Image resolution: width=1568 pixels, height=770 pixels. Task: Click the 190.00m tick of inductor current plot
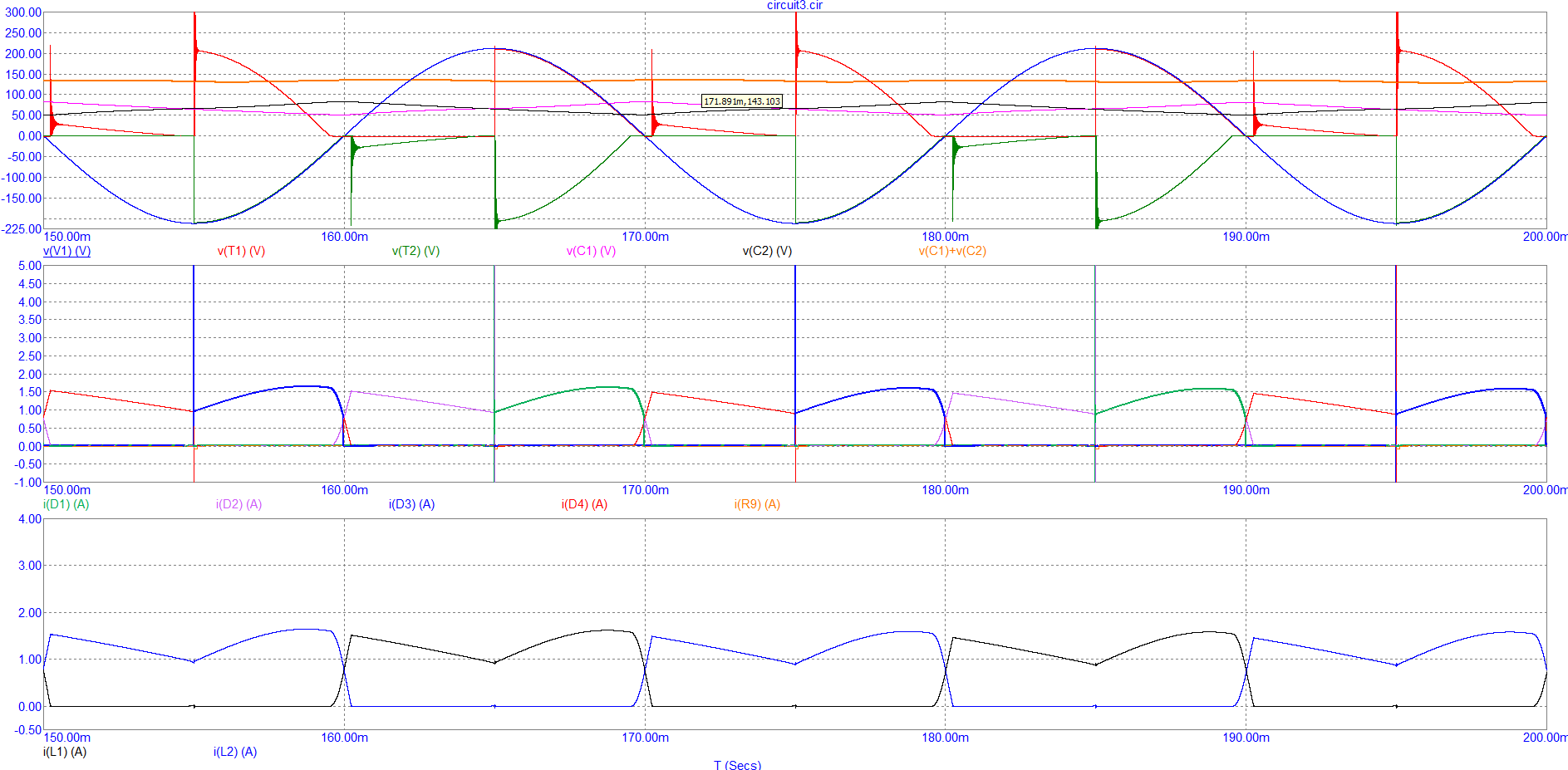1246,738
